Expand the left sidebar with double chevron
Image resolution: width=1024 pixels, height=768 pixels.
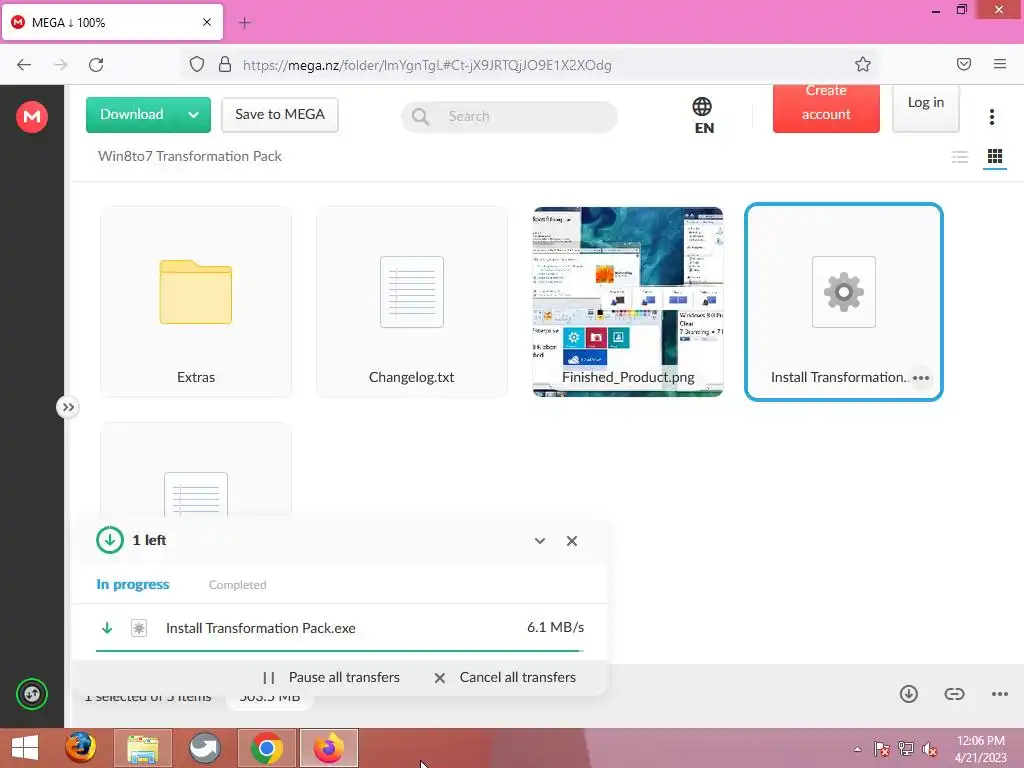68,408
